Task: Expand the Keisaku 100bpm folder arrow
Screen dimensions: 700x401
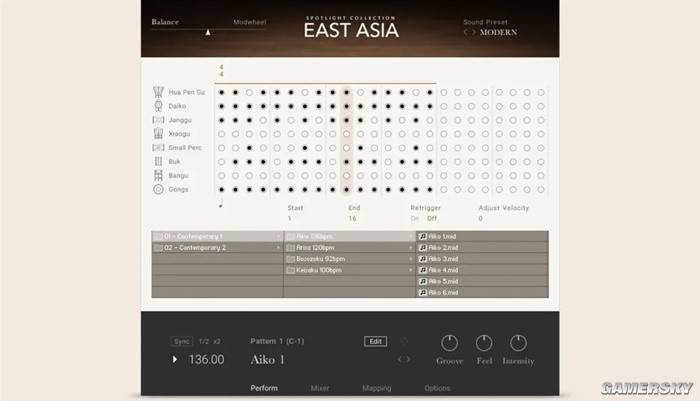Action: (x=411, y=270)
